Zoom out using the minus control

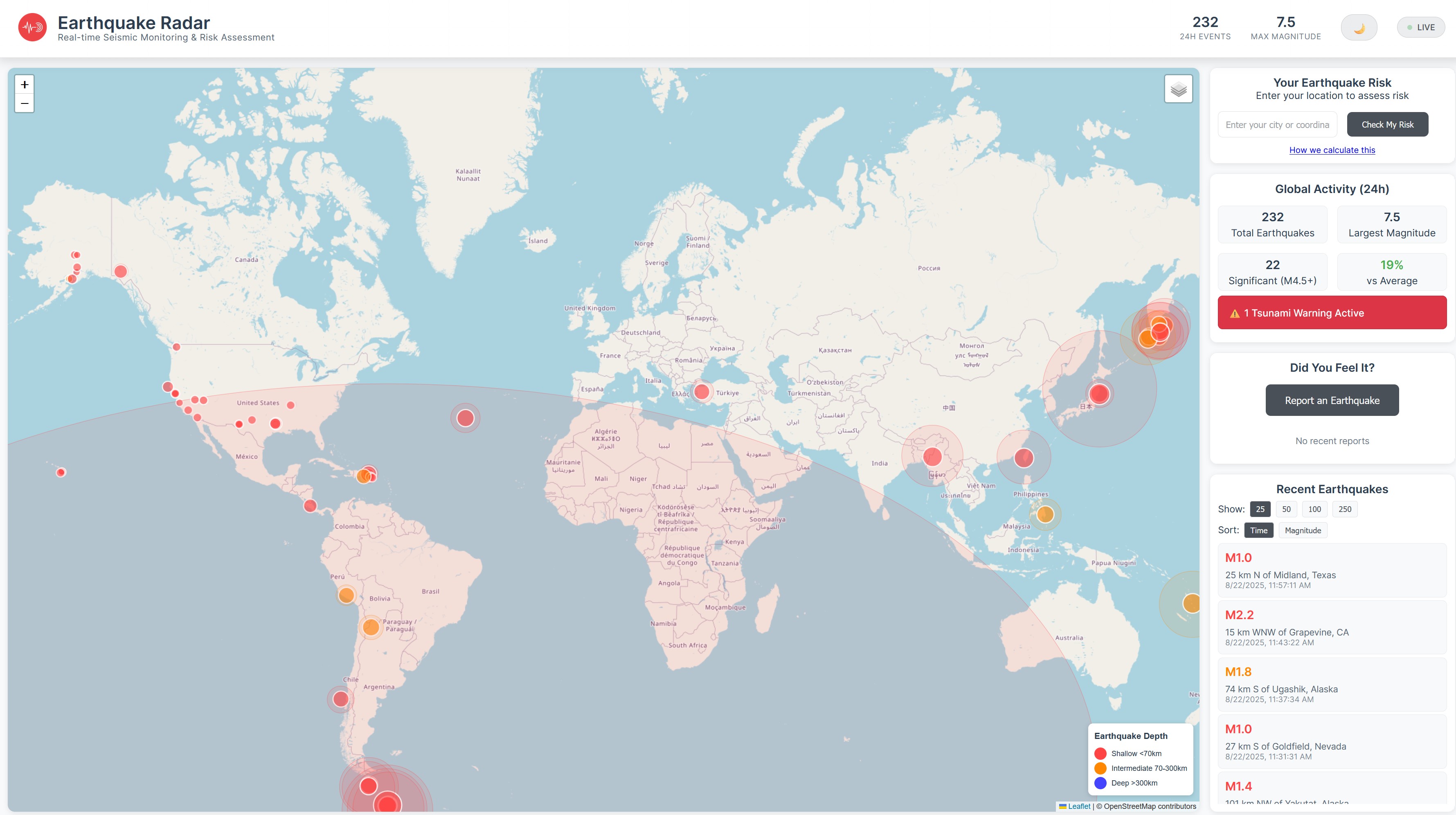(x=24, y=103)
